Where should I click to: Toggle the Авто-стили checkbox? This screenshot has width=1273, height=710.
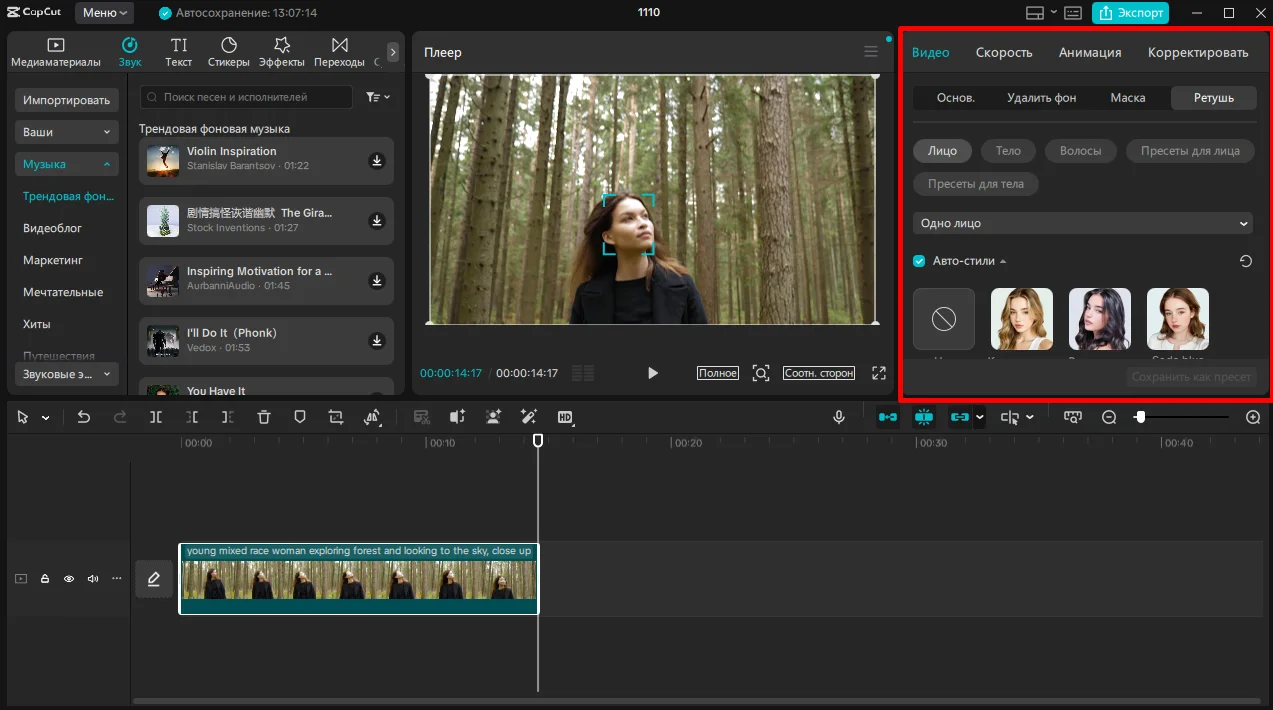click(x=919, y=261)
